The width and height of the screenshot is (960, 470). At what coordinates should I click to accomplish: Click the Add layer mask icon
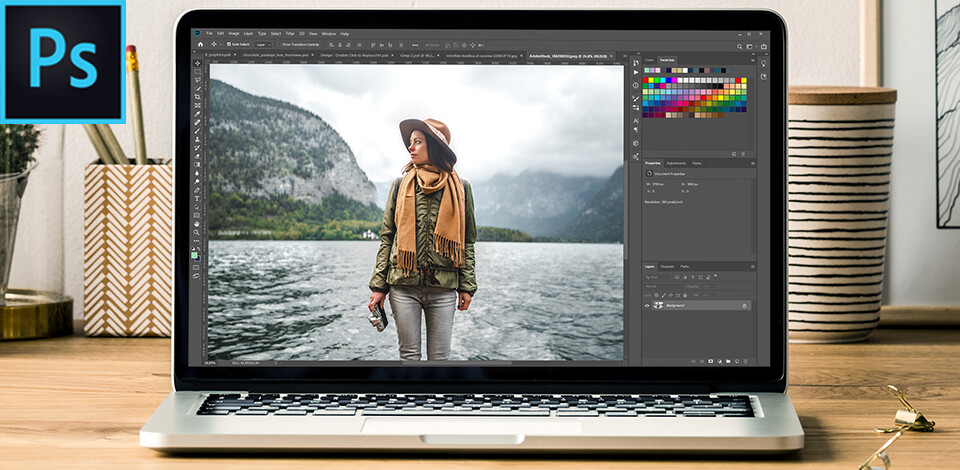pos(710,361)
